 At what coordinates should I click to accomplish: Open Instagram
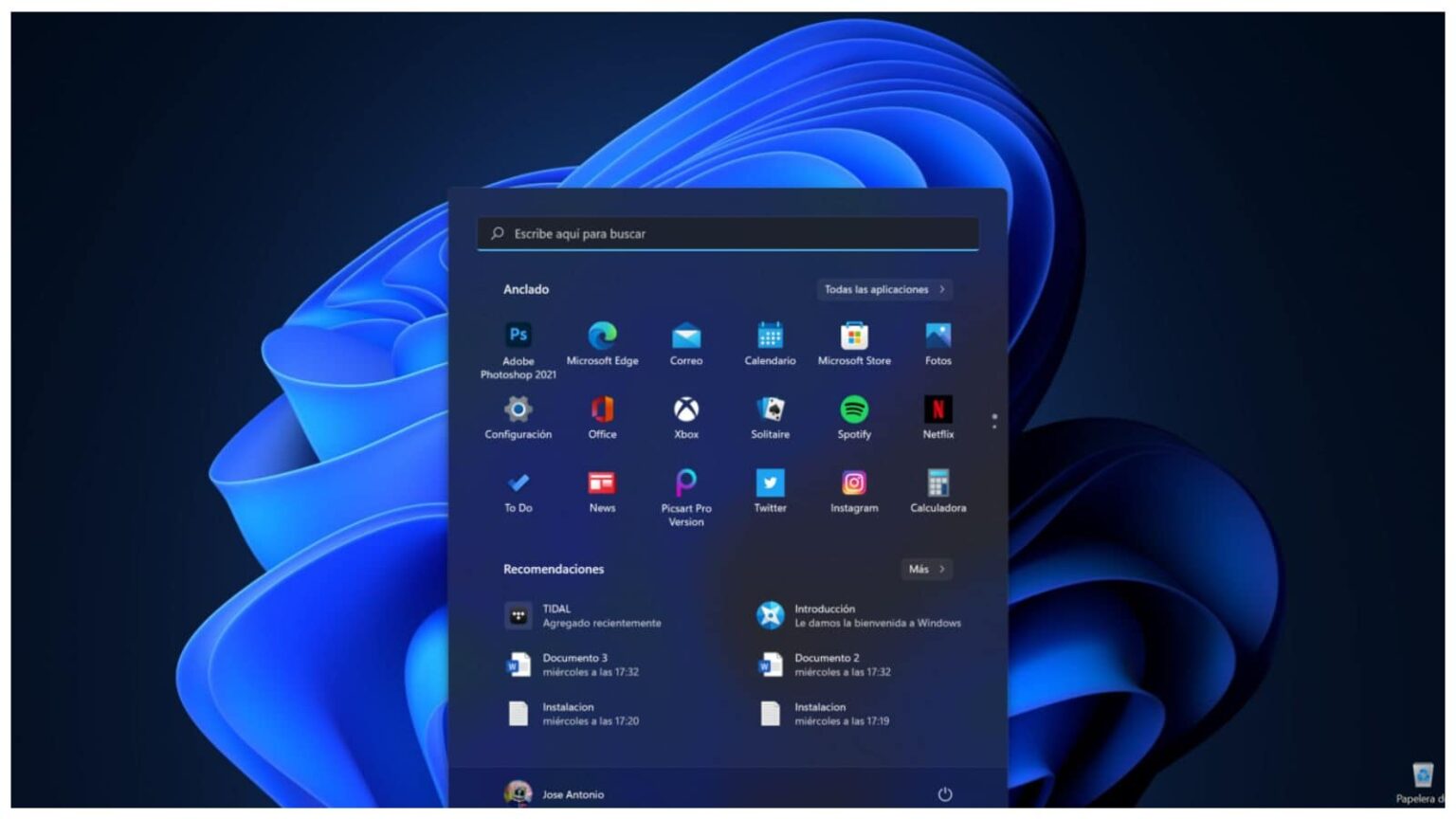(x=854, y=491)
